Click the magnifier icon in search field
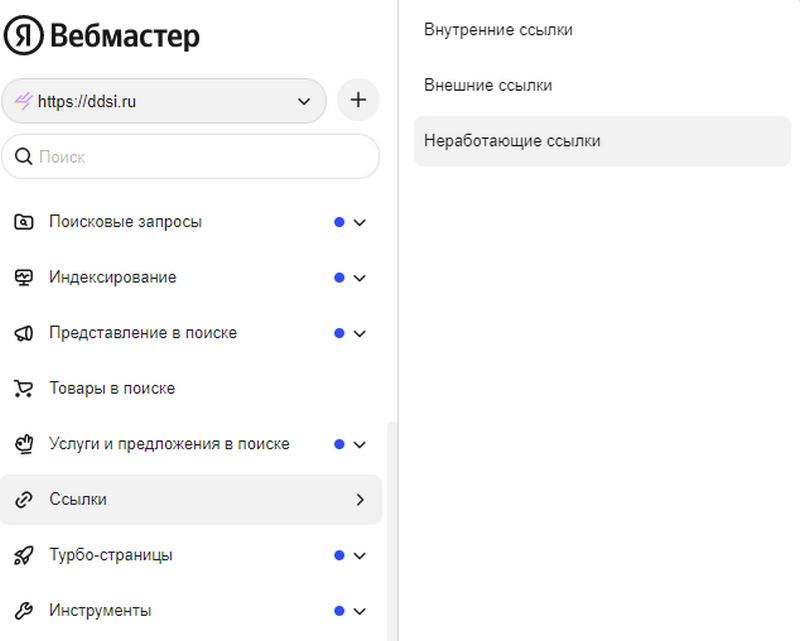 (x=23, y=157)
